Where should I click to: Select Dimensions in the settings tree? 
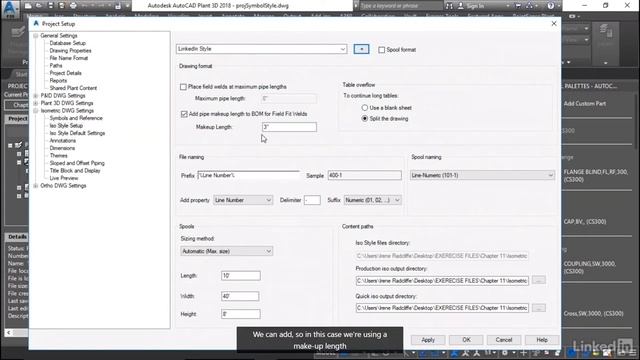[62, 148]
